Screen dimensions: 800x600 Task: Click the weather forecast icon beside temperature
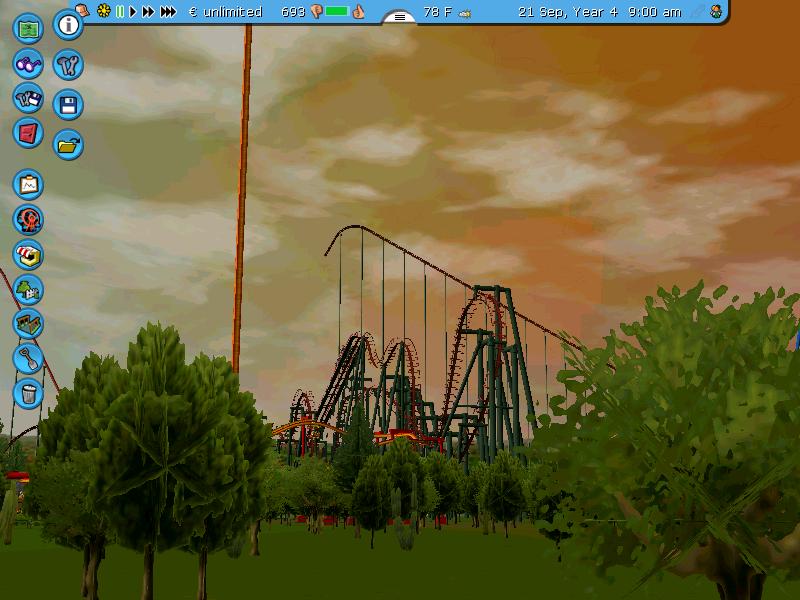pos(465,13)
